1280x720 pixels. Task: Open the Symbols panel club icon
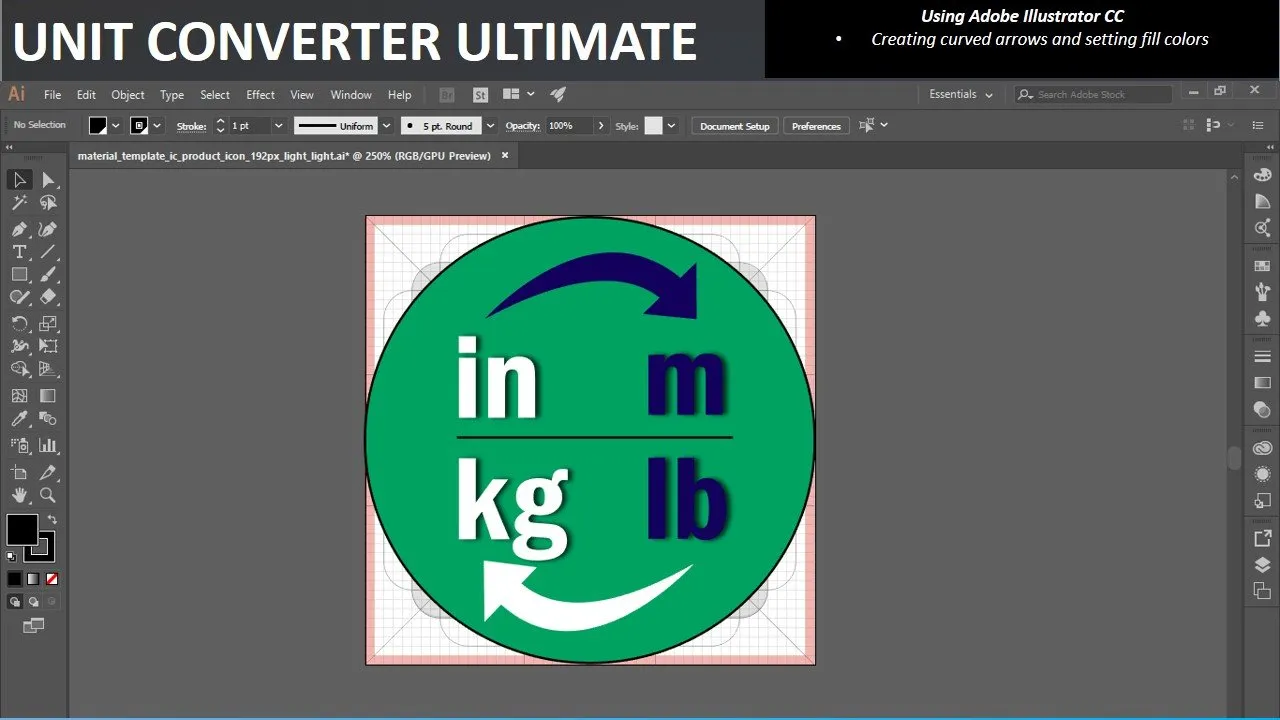[1262, 319]
